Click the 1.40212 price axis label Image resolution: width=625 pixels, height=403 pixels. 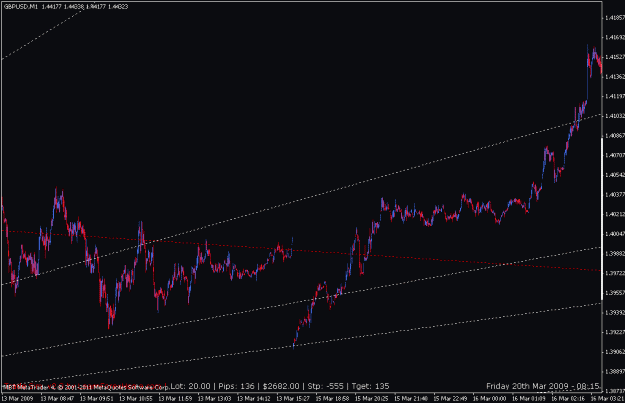point(615,214)
